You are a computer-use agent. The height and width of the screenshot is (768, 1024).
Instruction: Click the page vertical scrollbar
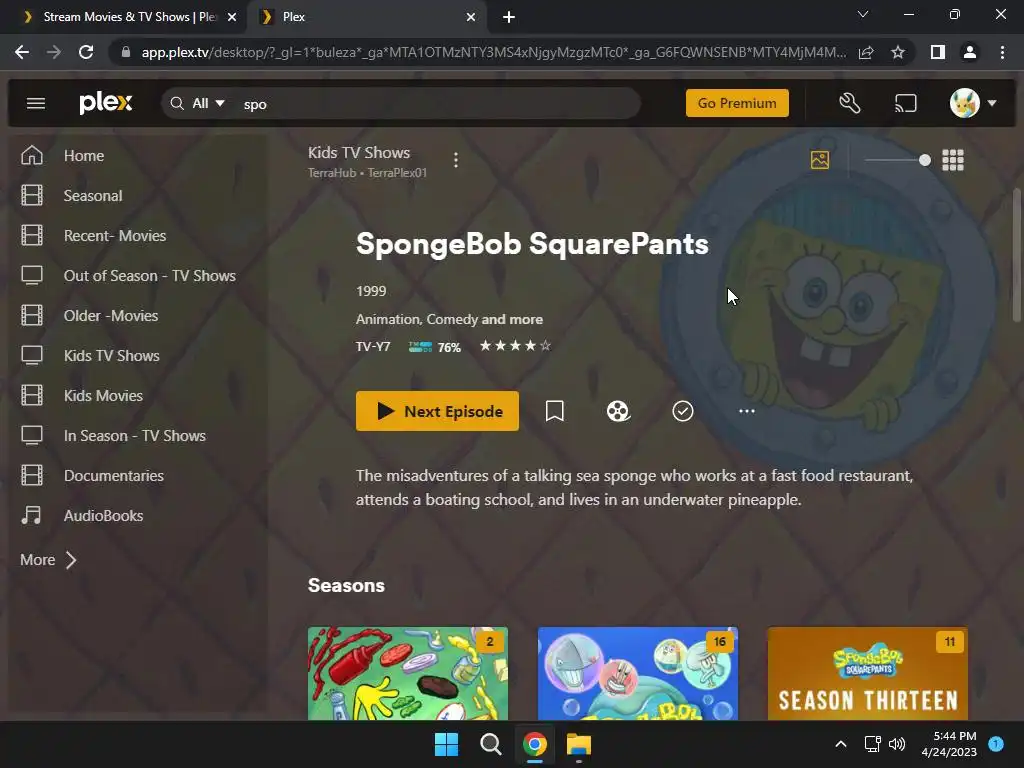tap(1017, 255)
